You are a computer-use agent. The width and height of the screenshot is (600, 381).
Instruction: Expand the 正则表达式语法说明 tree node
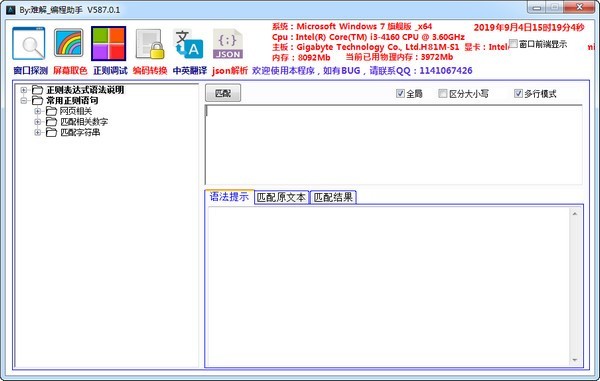pyautogui.click(x=24, y=90)
